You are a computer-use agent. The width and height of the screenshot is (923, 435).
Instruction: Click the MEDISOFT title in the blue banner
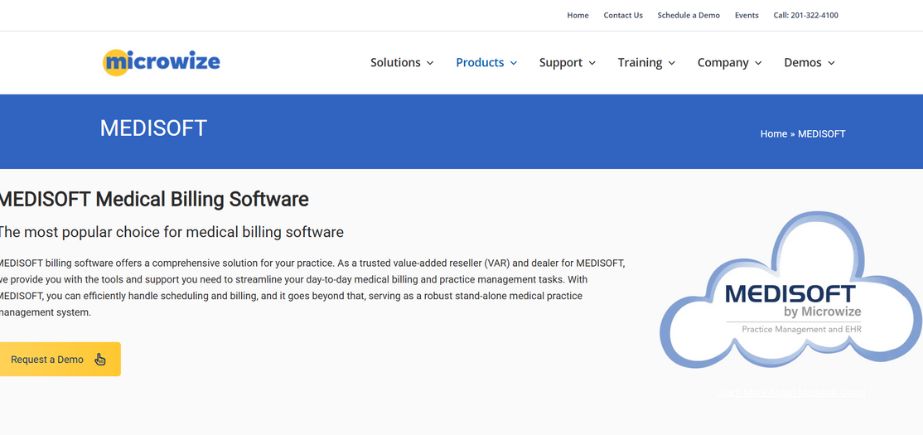[153, 129]
